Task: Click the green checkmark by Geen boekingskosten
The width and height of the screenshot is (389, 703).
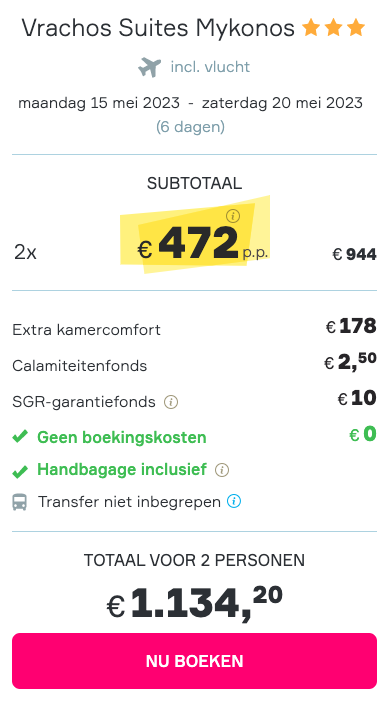Action: click(x=20, y=436)
